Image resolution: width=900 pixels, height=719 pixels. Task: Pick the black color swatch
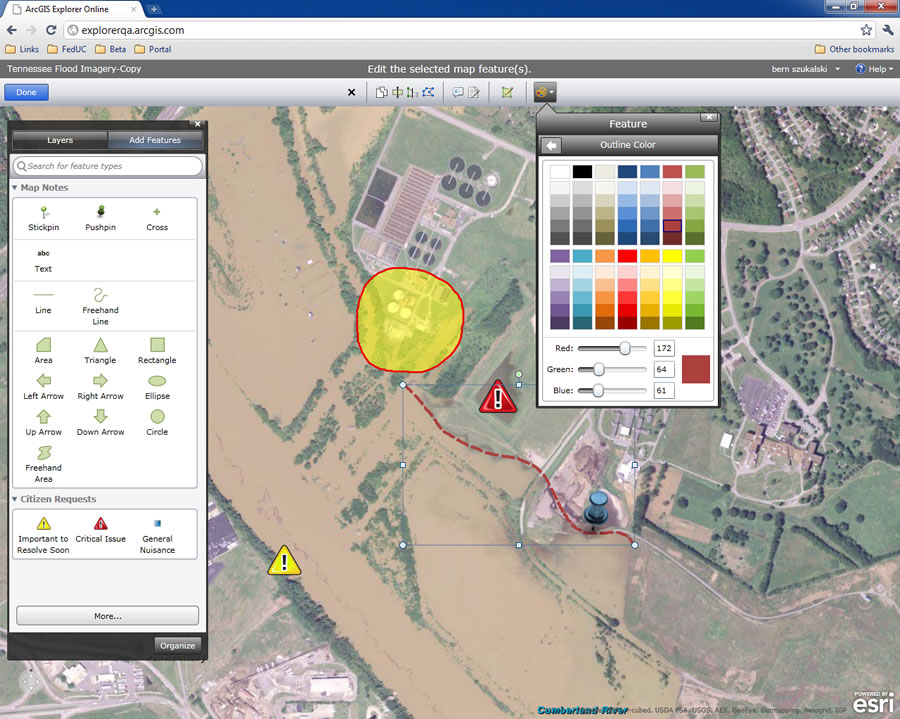(x=582, y=172)
